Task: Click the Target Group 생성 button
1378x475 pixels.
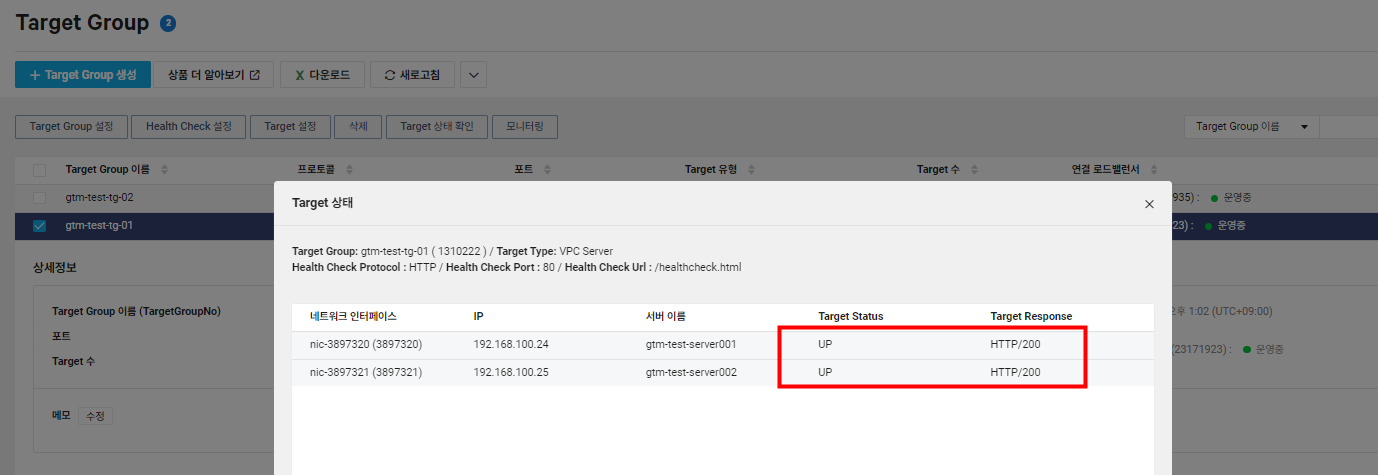Action: pyautogui.click(x=83, y=75)
